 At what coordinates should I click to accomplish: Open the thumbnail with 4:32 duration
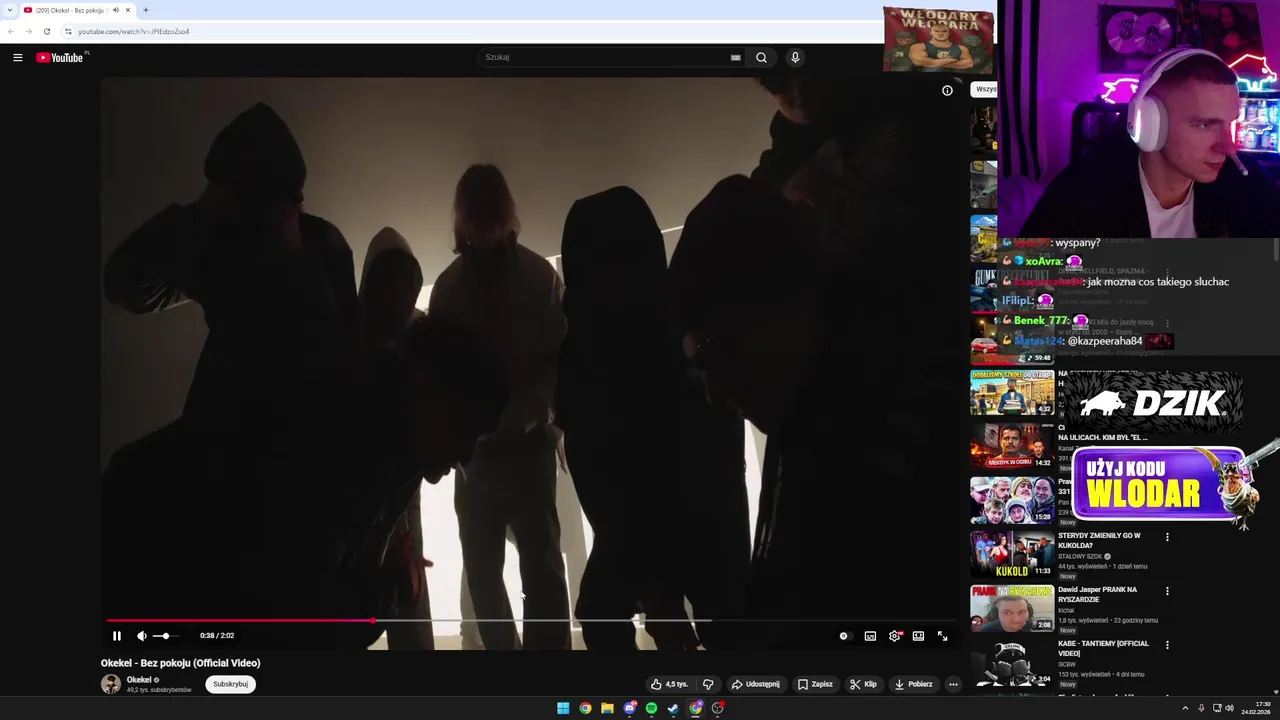click(x=1011, y=392)
